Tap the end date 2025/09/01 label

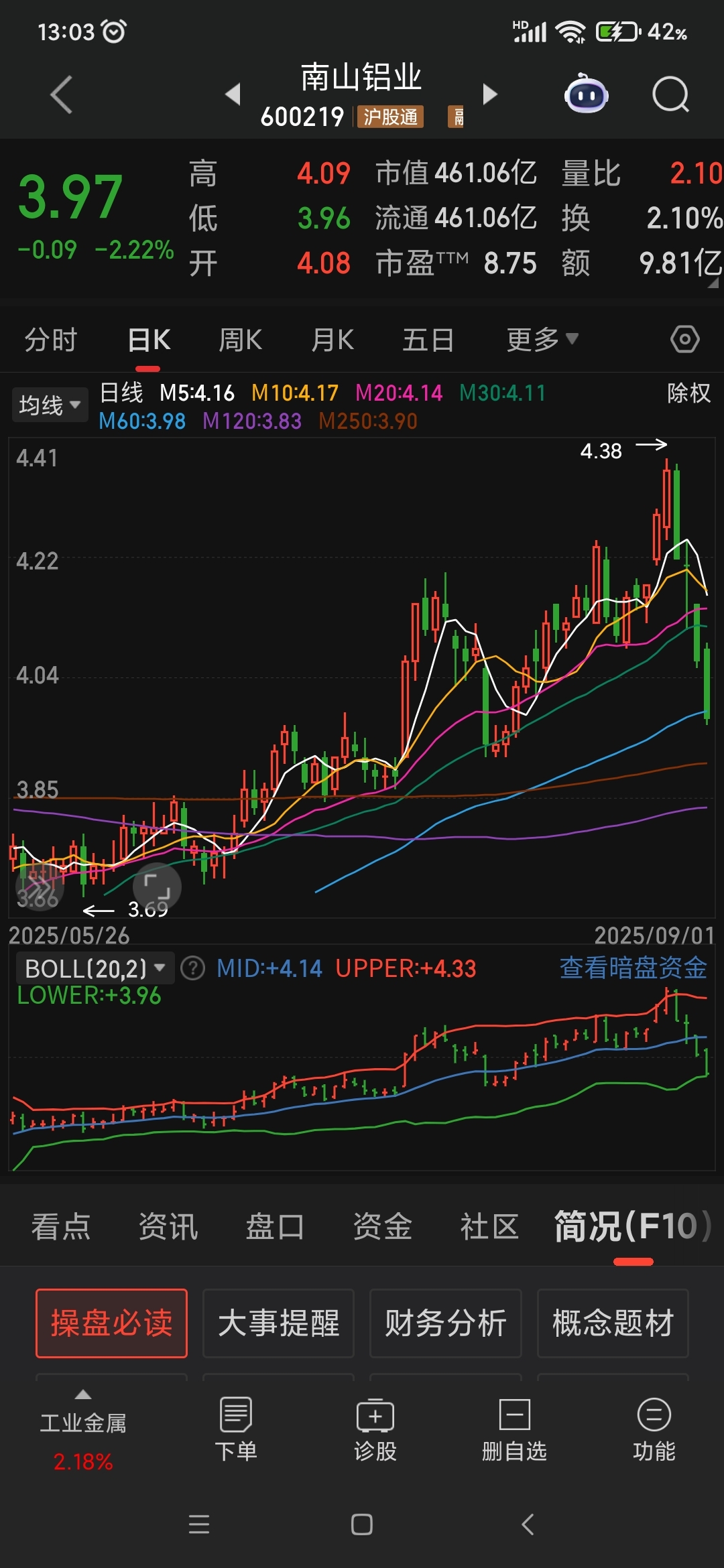(x=654, y=935)
